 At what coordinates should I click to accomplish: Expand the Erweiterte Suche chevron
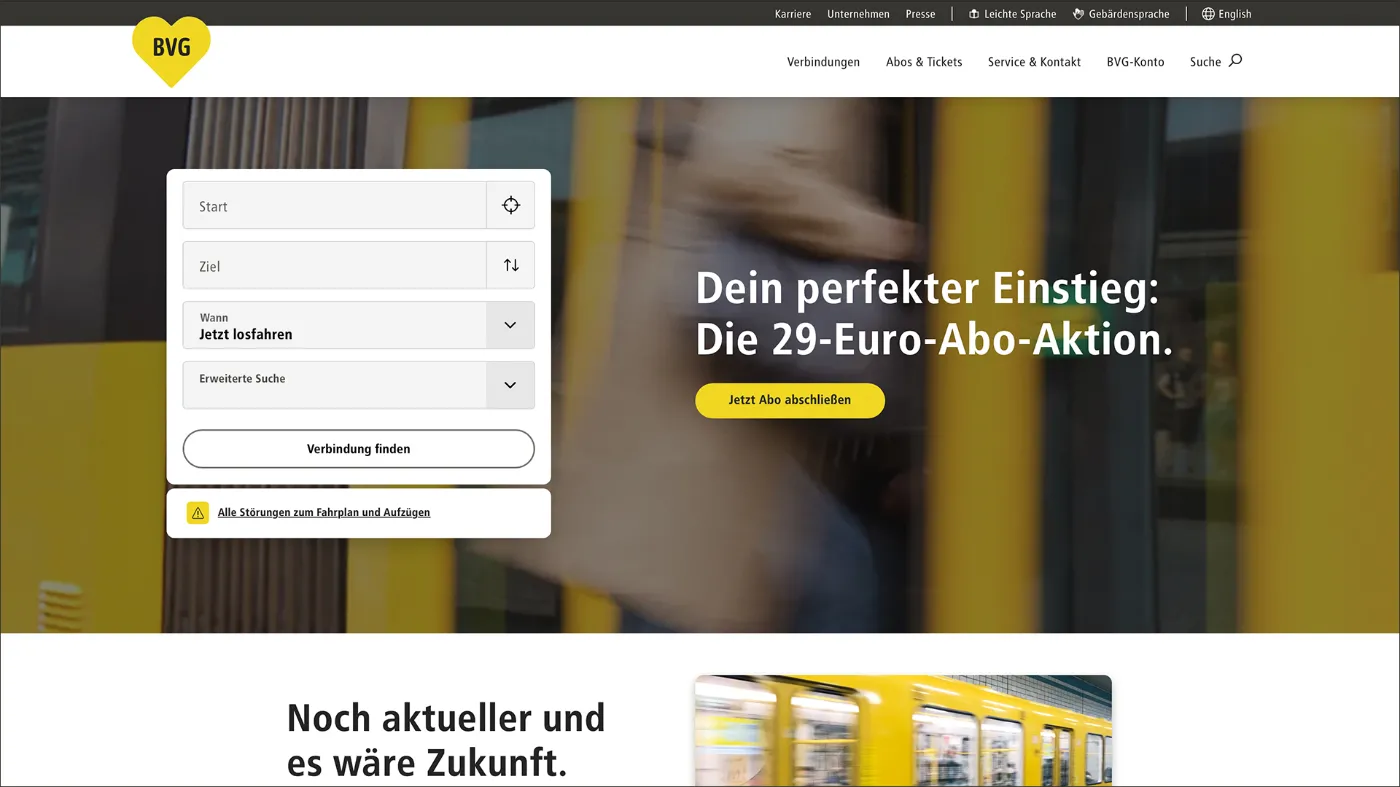pyautogui.click(x=510, y=385)
